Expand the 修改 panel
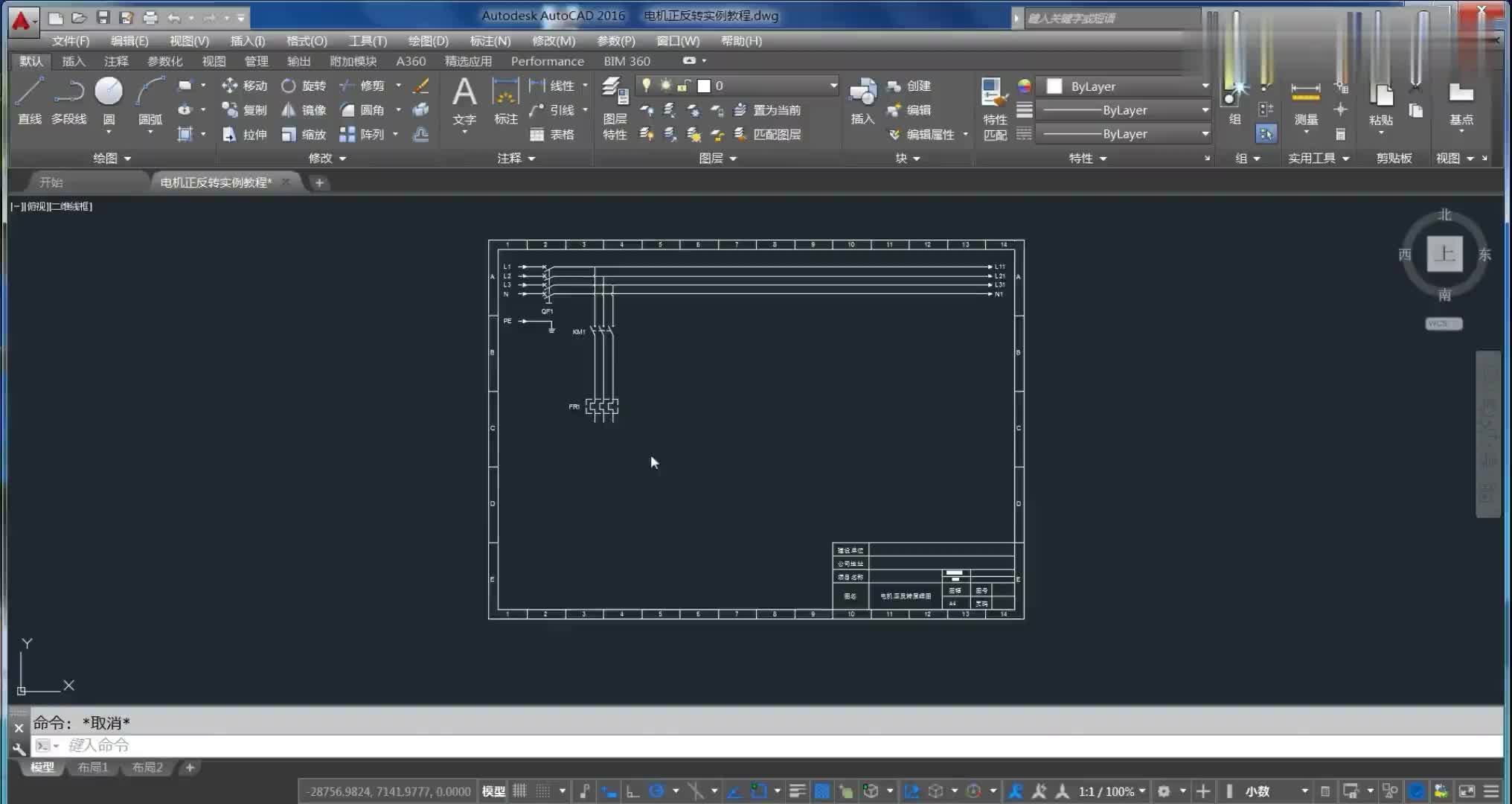The image size is (1512, 804). pos(327,158)
